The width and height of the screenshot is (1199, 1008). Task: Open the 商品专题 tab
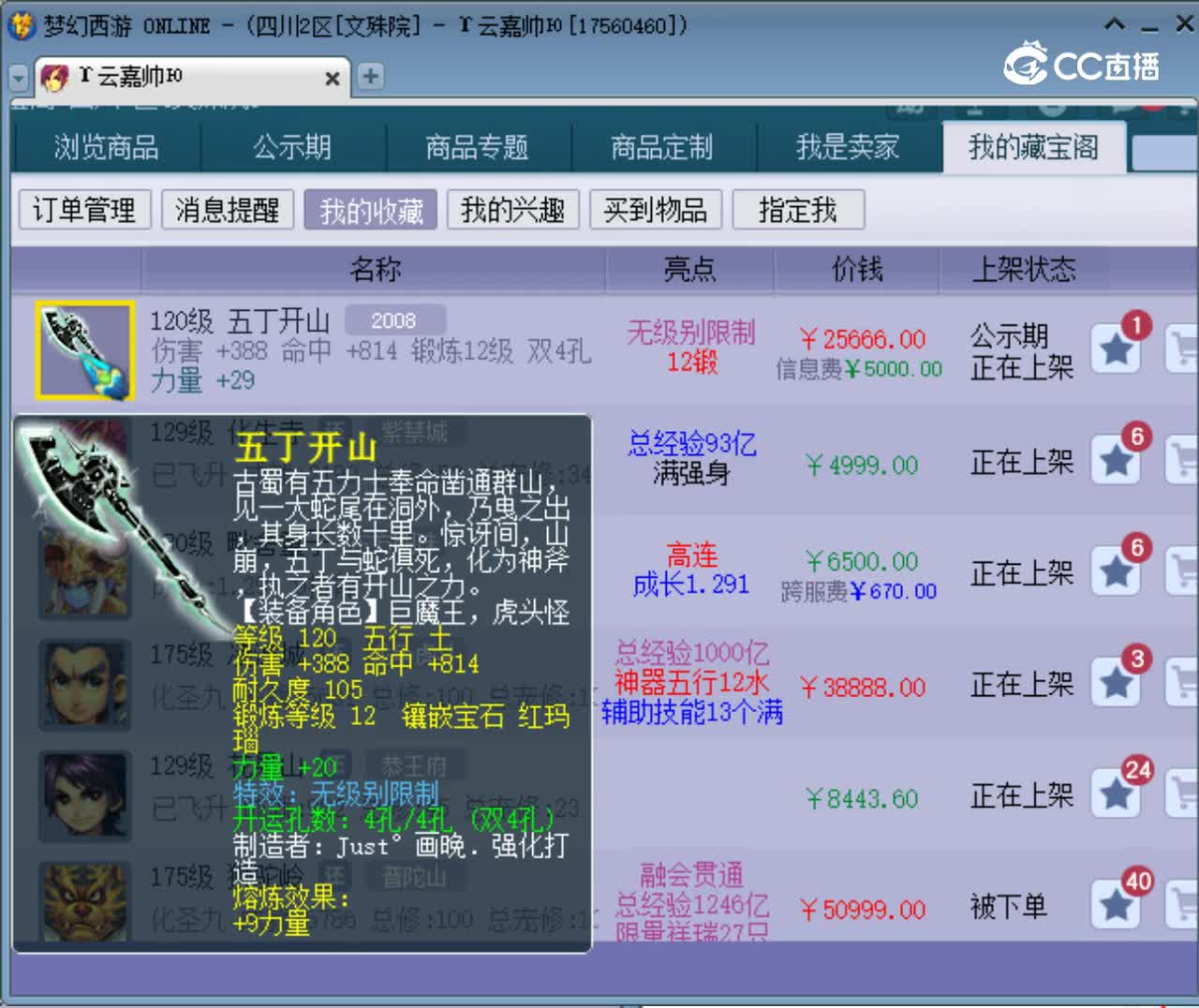[x=477, y=147]
